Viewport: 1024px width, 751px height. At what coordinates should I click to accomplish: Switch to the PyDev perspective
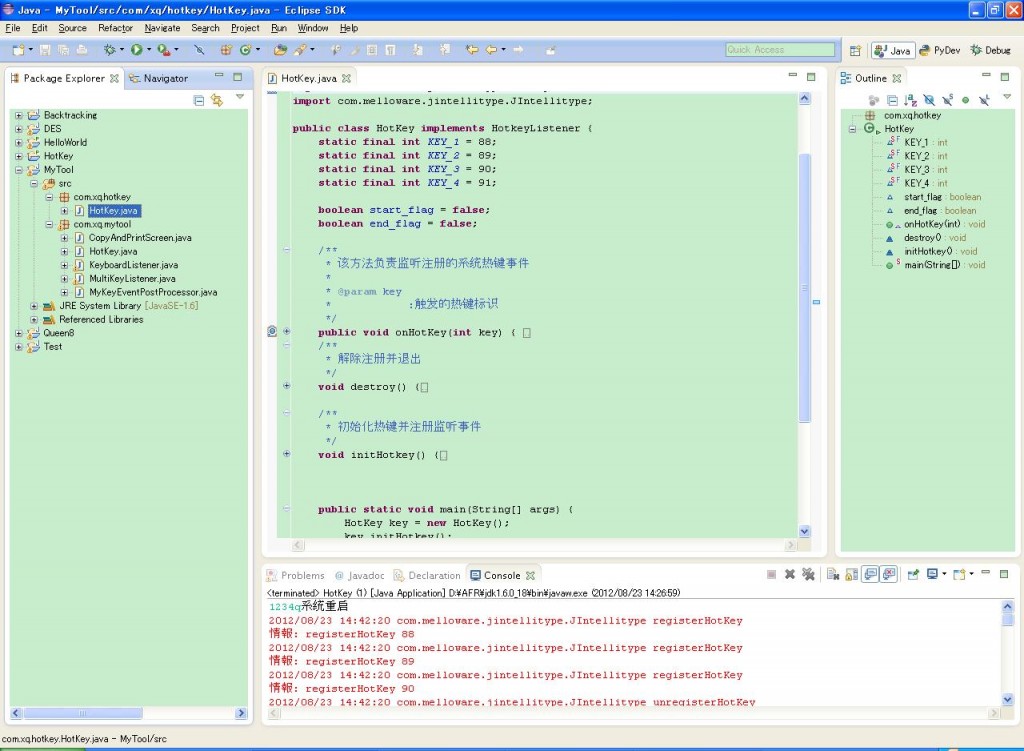coord(939,50)
